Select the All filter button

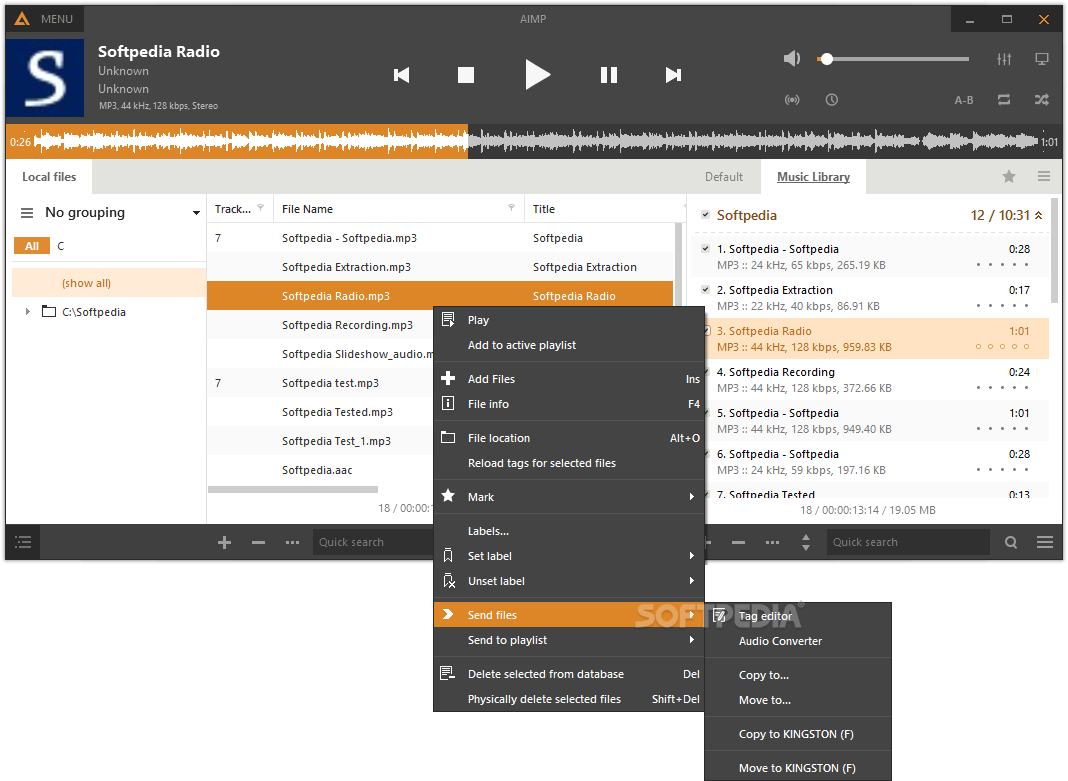(x=32, y=246)
